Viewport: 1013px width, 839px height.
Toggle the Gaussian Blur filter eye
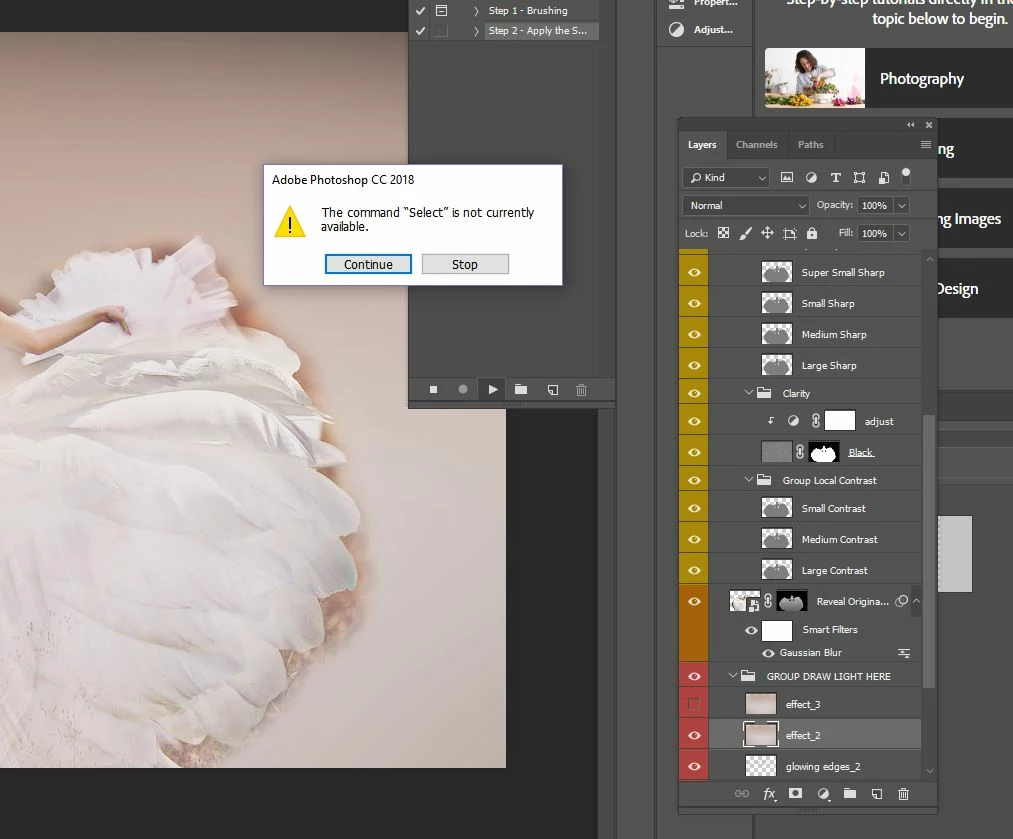[x=768, y=653]
